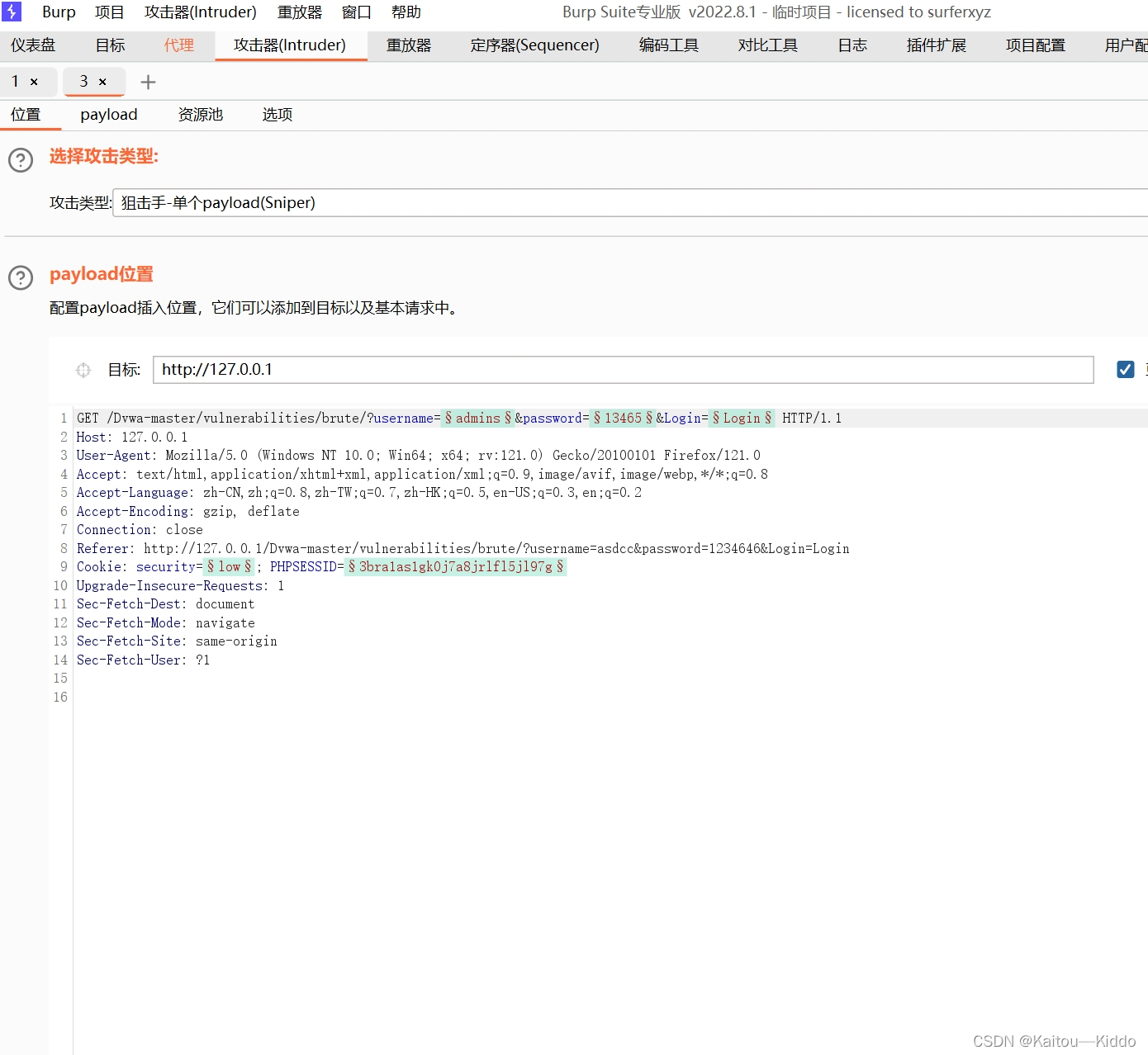Toggle the checkbox next to target field
This screenshot has height=1055, width=1148.
1125,369
